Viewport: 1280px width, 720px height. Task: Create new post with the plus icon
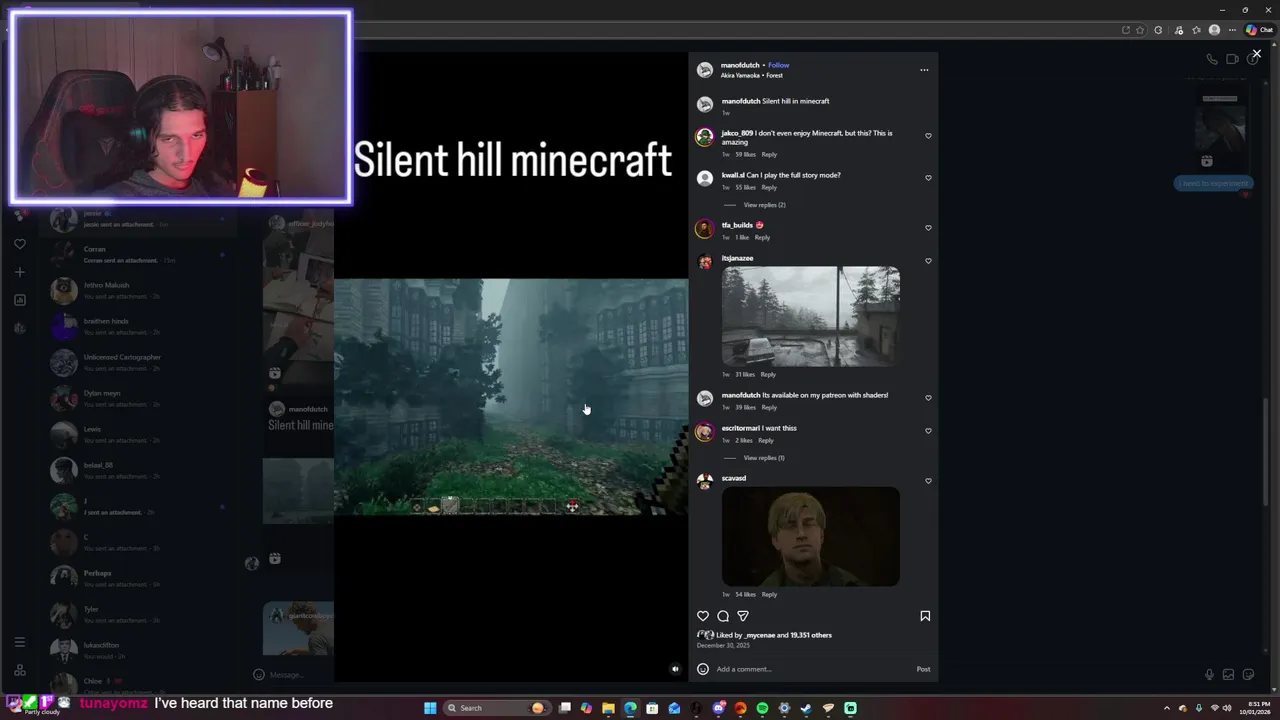20,272
